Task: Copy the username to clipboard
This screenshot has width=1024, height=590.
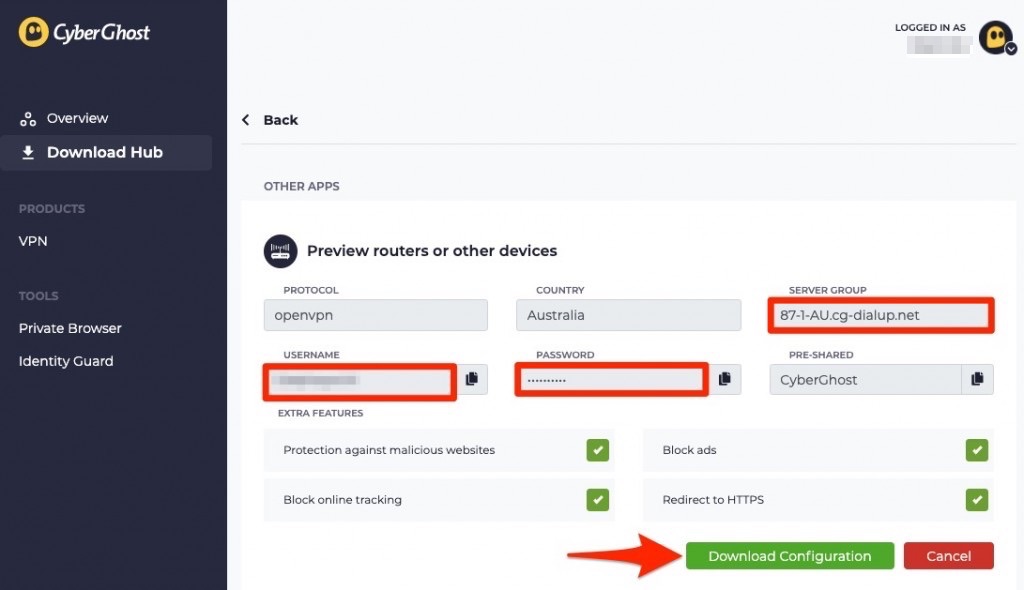Action: point(472,379)
